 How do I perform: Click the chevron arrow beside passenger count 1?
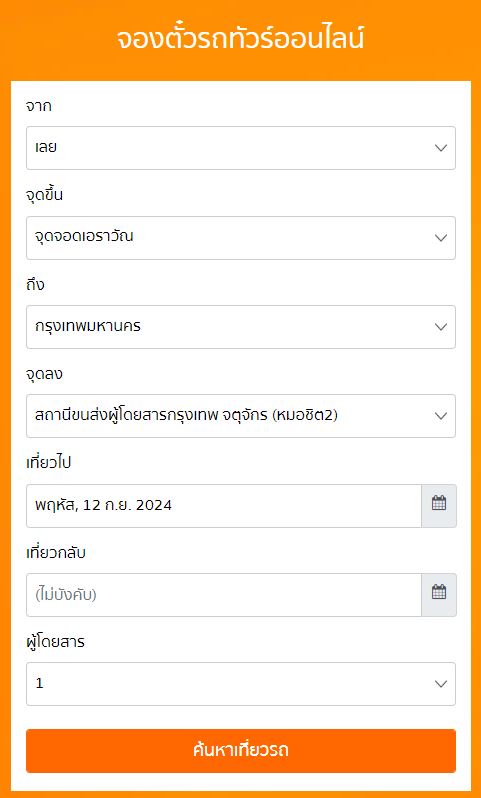point(441,684)
